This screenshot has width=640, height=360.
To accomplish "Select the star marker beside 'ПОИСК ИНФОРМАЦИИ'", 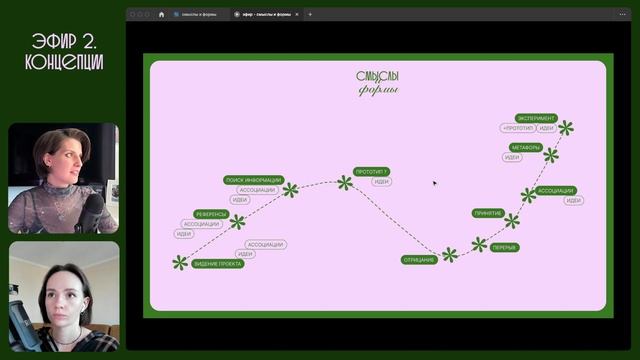I will (291, 190).
